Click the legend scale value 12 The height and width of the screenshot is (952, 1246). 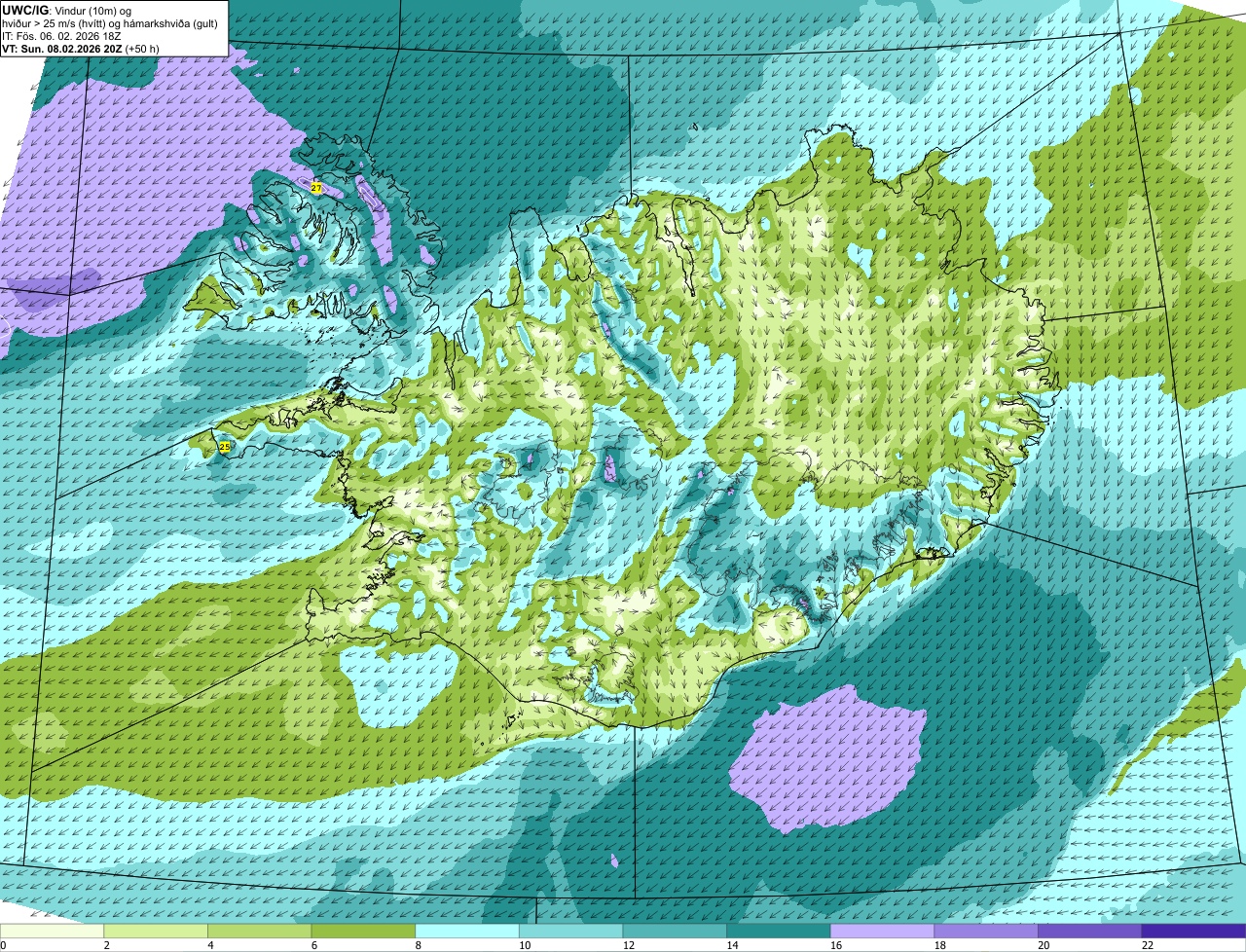tap(628, 945)
